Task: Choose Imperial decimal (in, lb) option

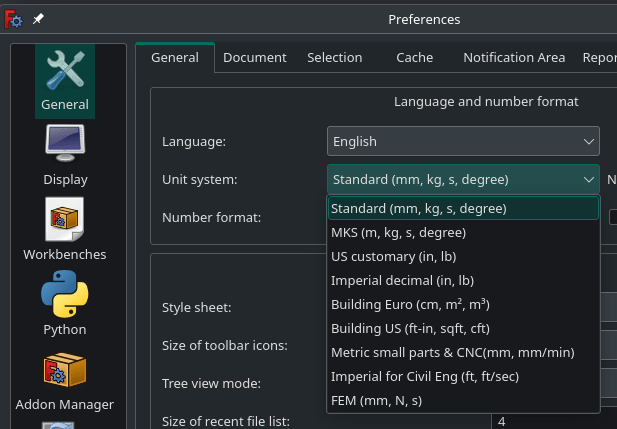Action: click(463, 281)
